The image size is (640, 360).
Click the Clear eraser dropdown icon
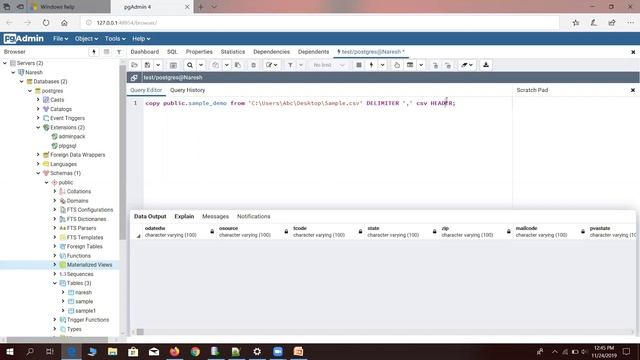pos(467,65)
